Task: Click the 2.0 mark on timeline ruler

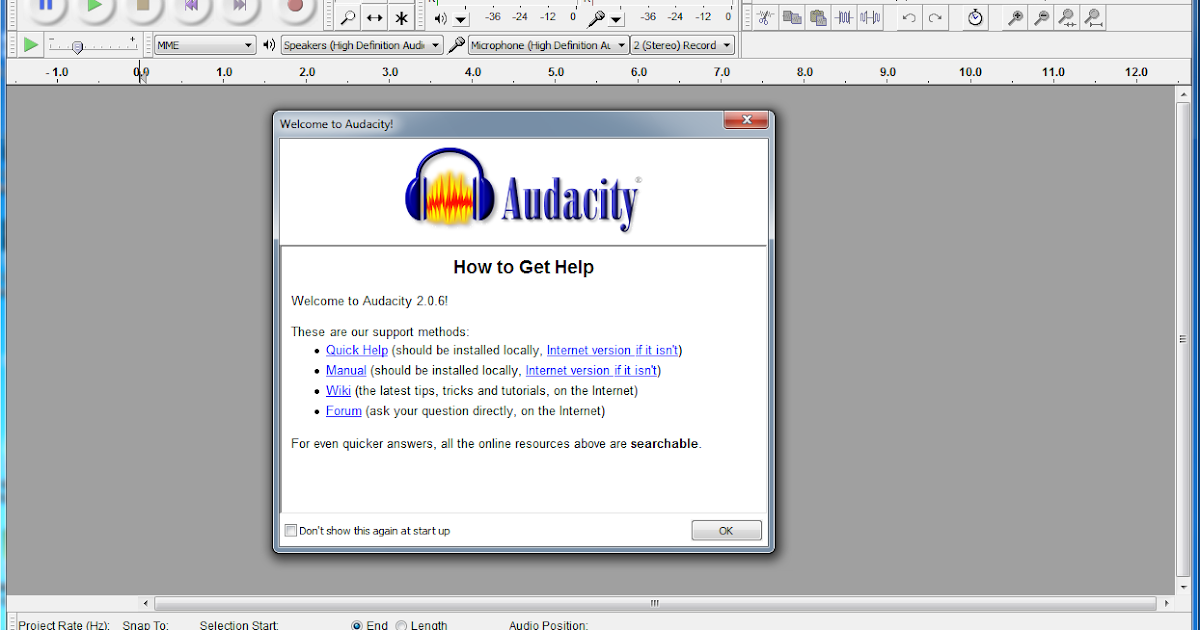Action: tap(307, 72)
